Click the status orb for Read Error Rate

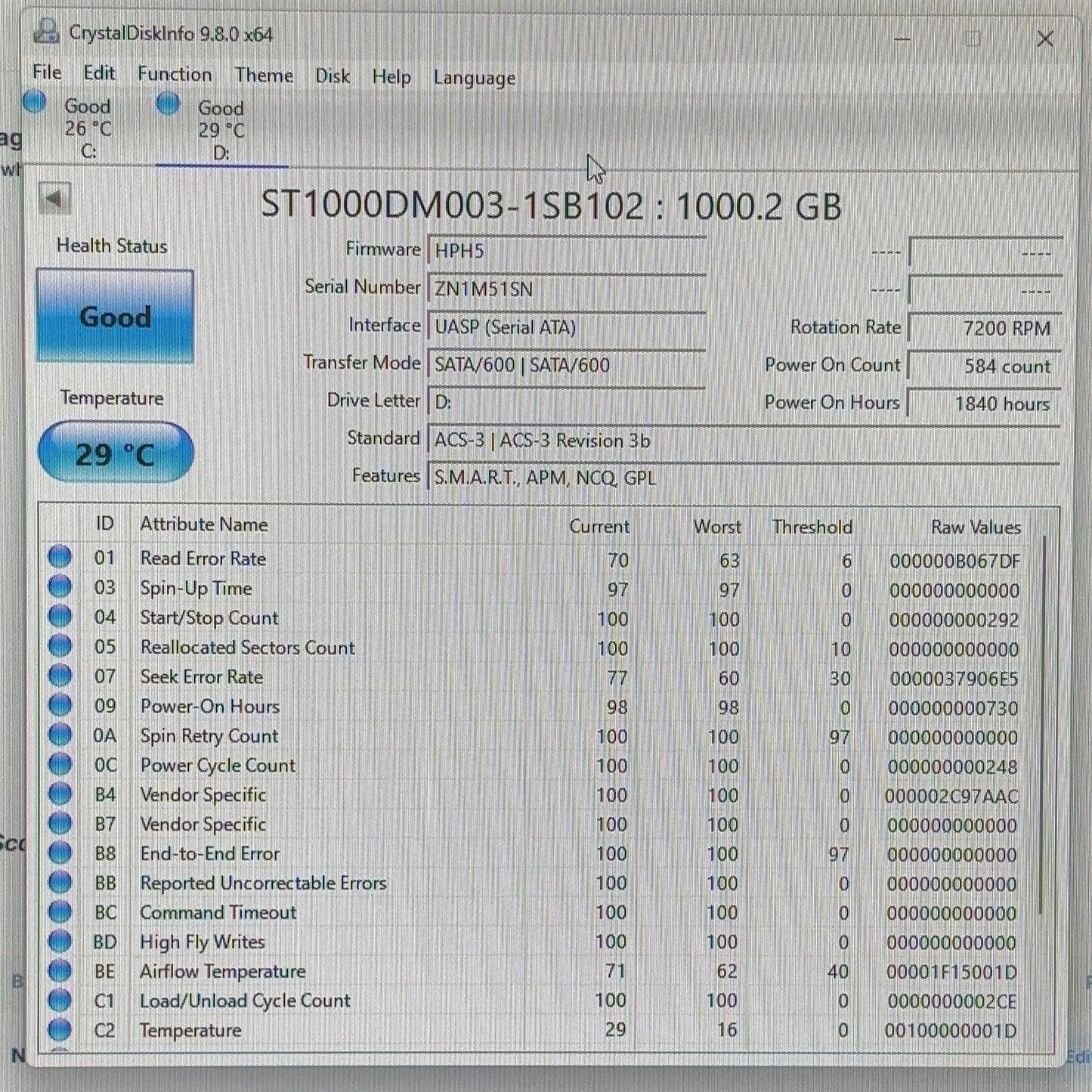[60, 558]
